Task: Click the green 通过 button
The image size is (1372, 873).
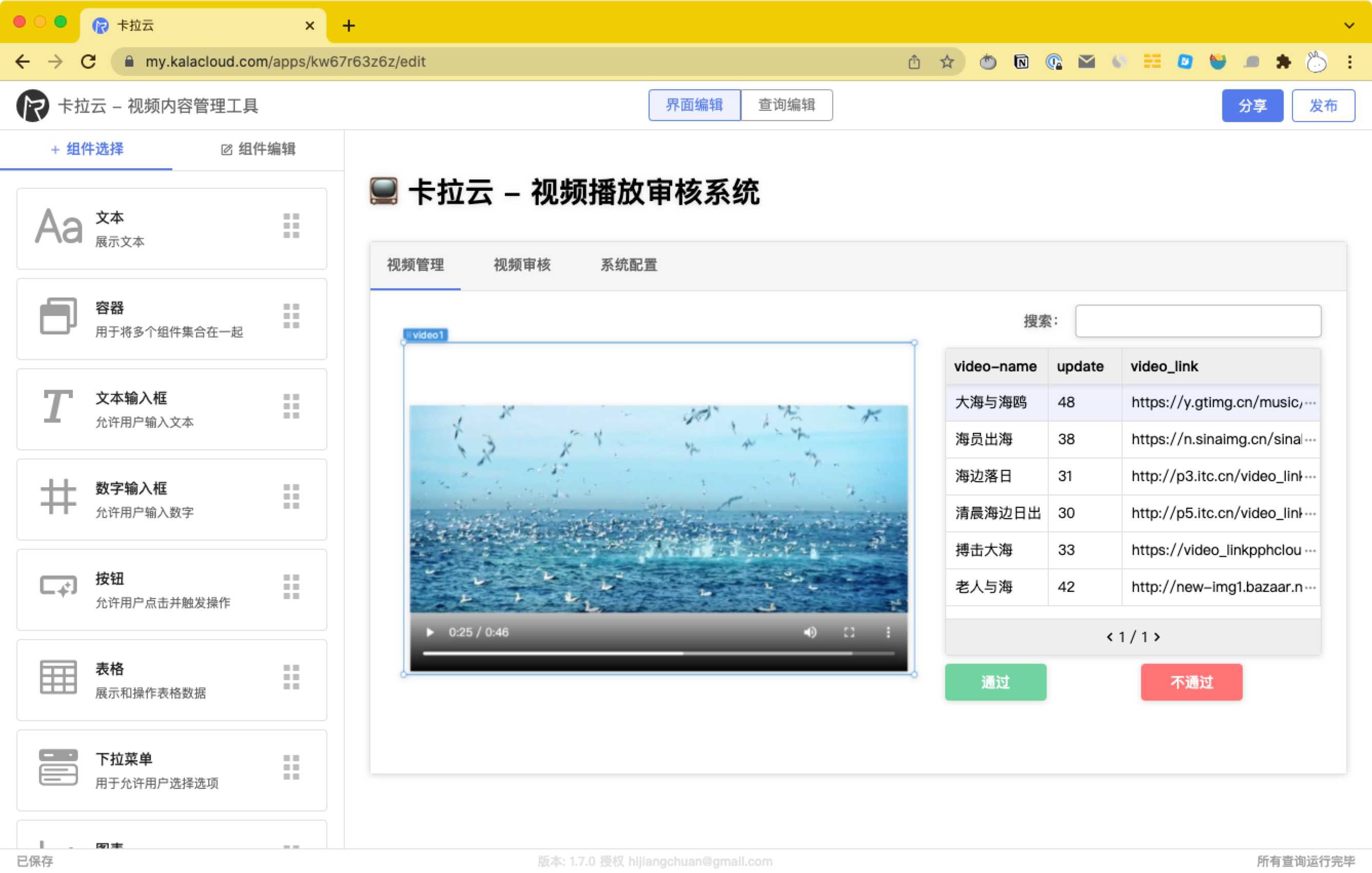Action: [995, 682]
